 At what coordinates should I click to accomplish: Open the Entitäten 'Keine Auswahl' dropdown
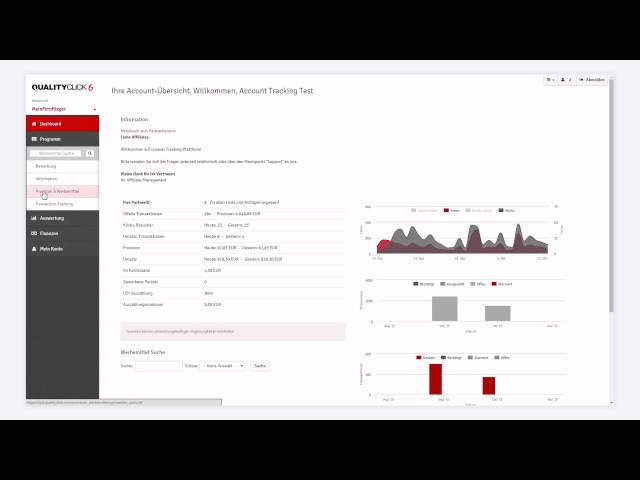coord(222,366)
